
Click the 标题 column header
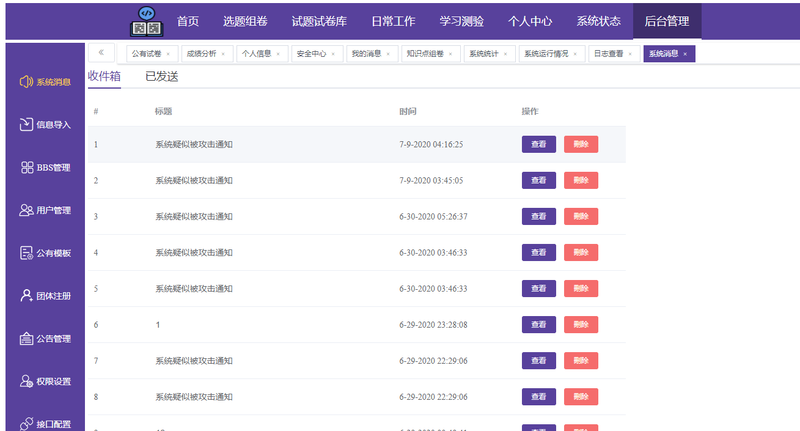click(x=164, y=111)
